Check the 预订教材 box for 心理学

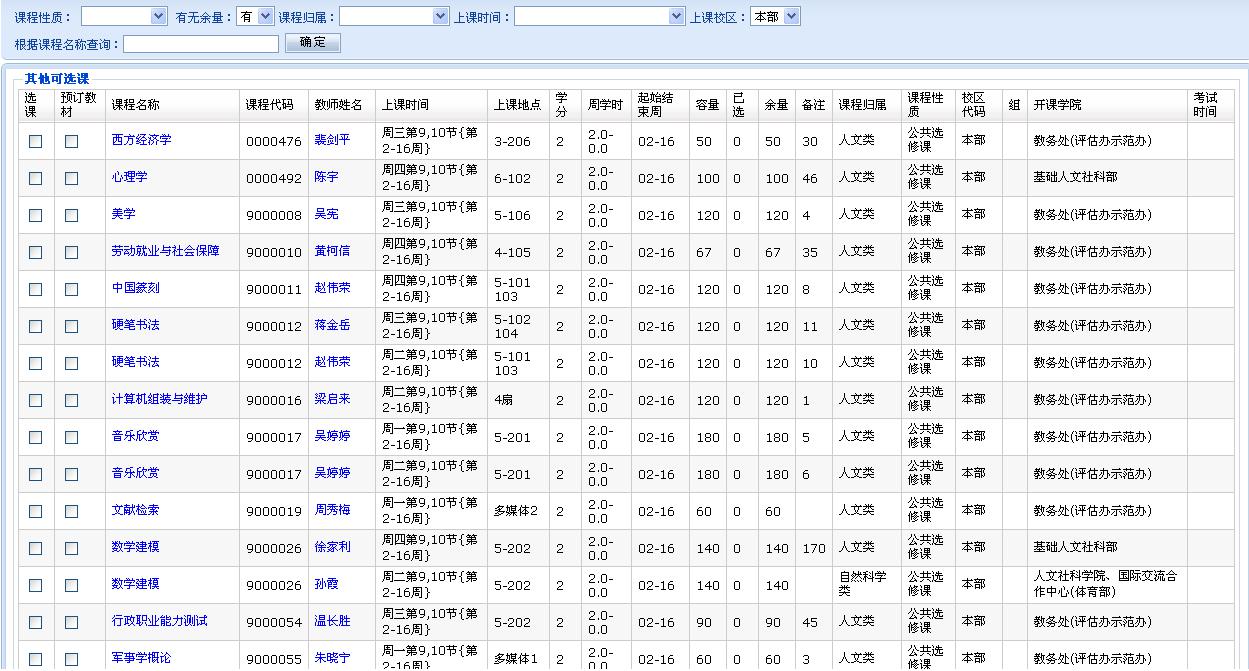click(71, 179)
